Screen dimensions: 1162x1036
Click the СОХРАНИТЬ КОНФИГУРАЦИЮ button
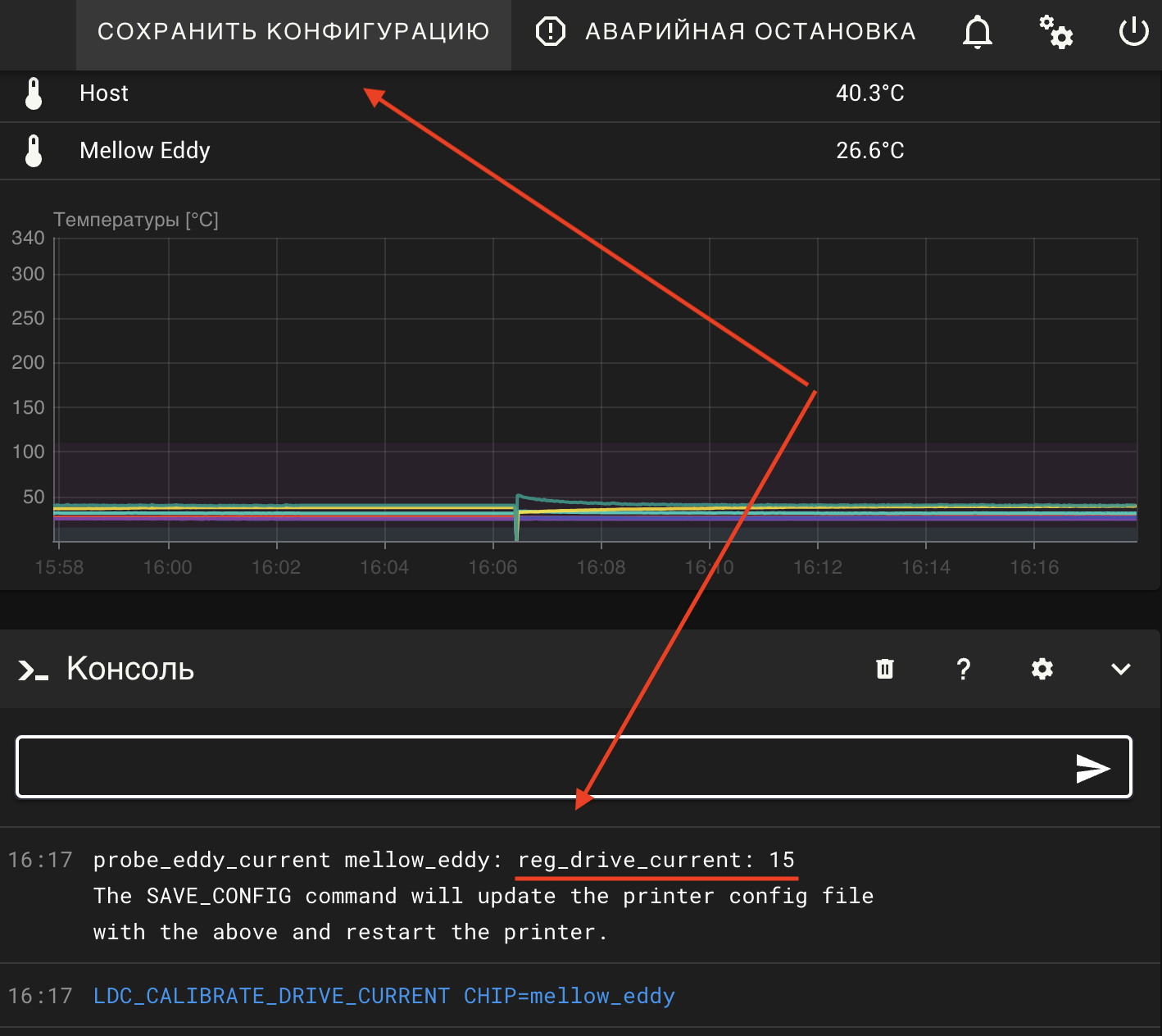coord(293,32)
